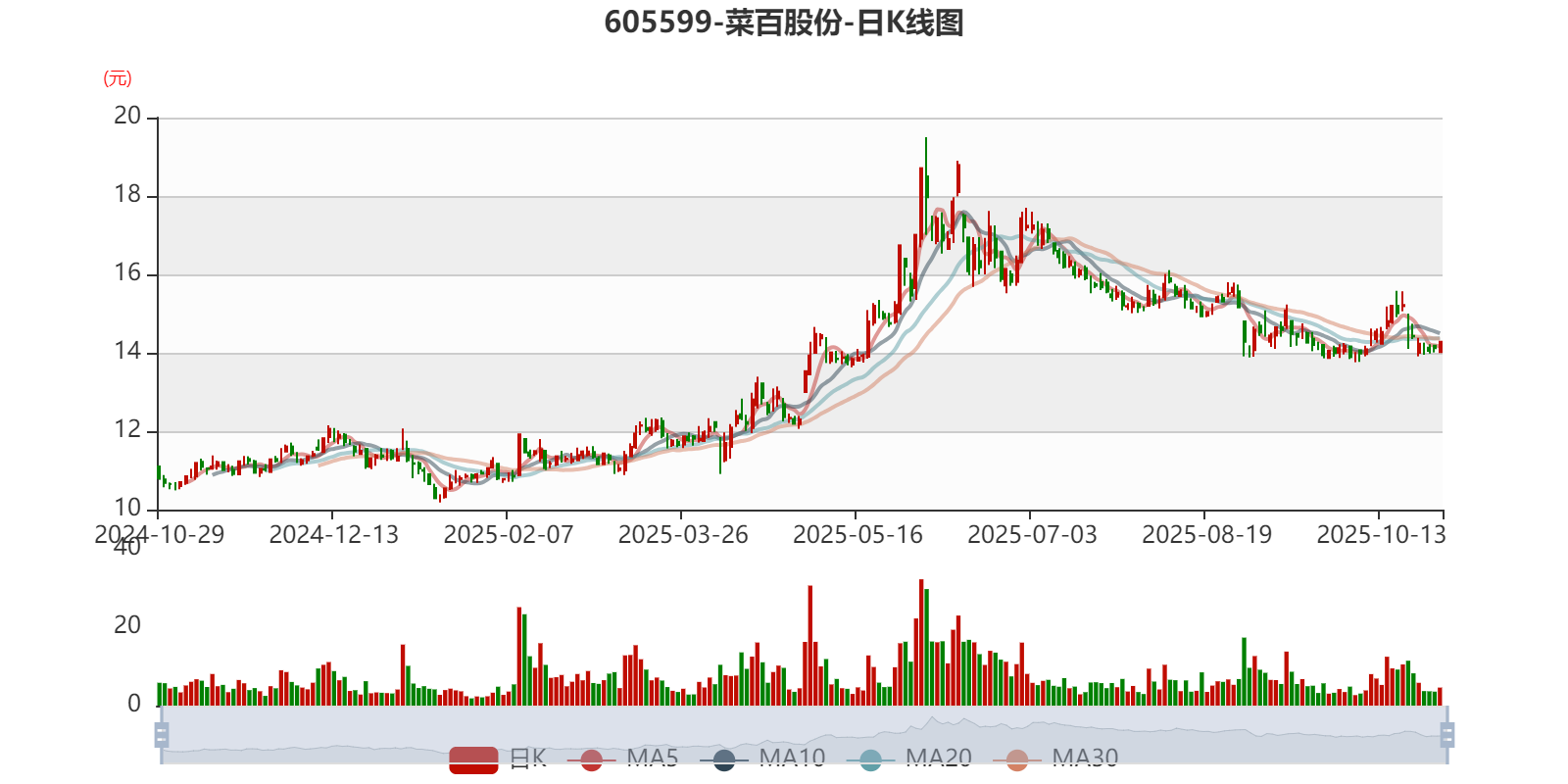Hide the MA10 moving average legend item

(762, 759)
